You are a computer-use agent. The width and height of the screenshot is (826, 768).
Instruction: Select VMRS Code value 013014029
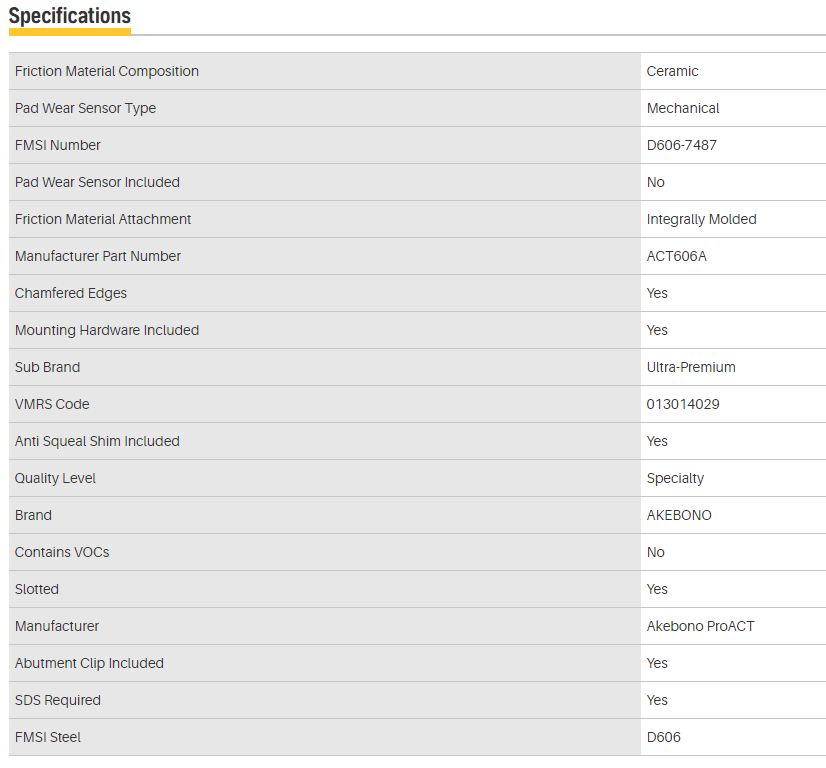coord(683,404)
